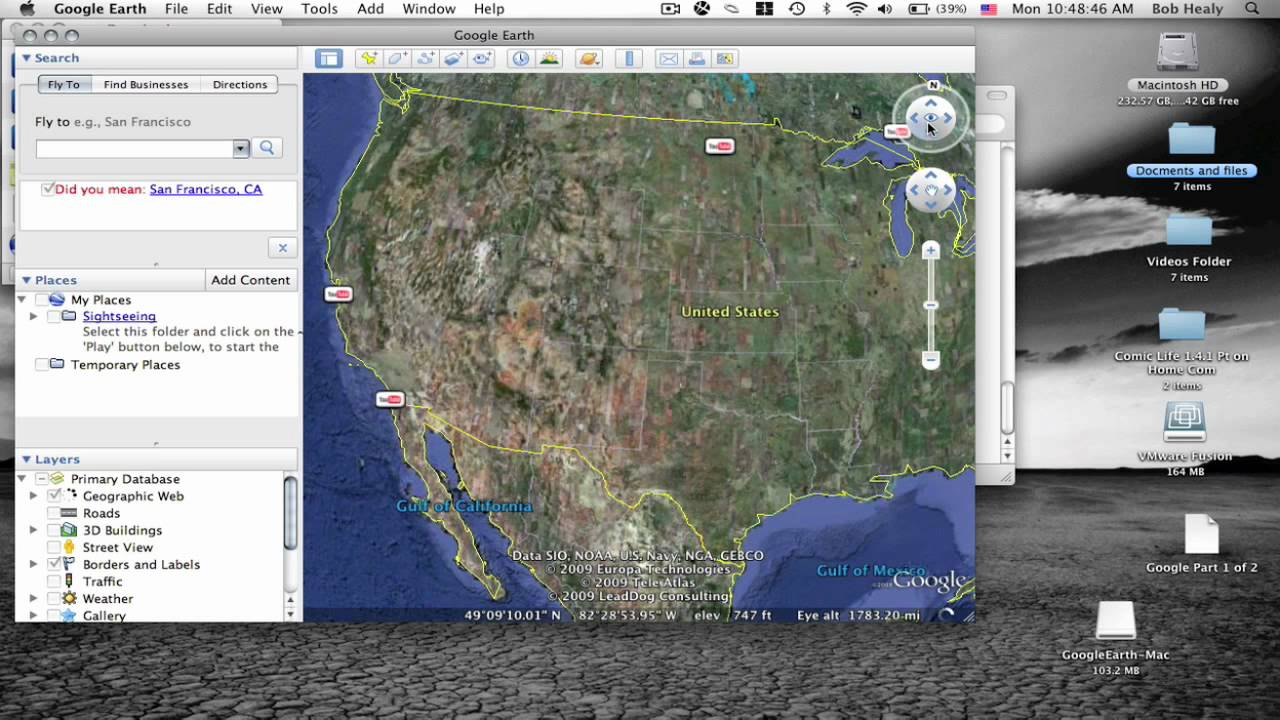Expand the Weather layer tree arrow
1280x720 pixels.
pyautogui.click(x=33, y=598)
